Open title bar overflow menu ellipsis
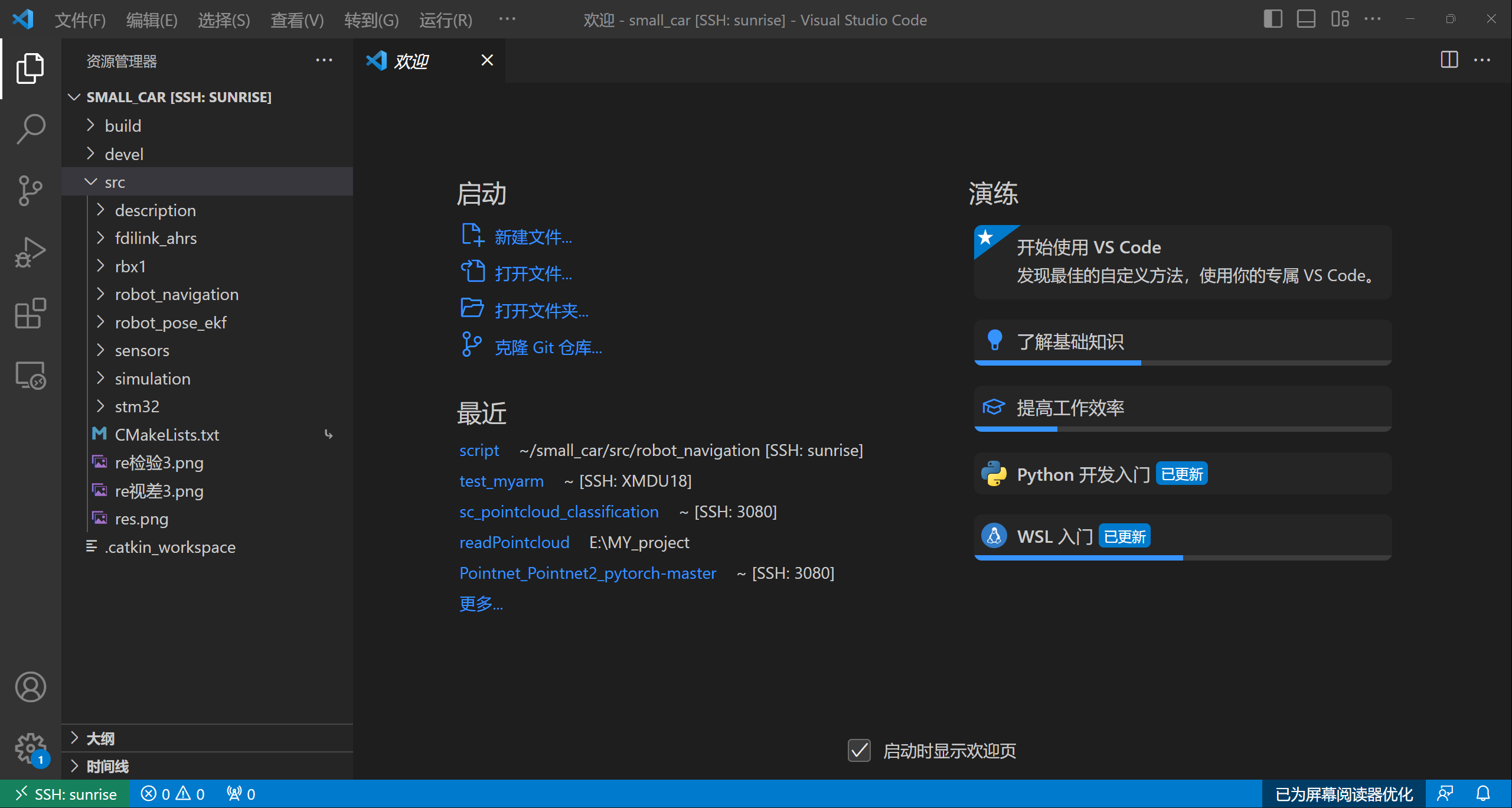Image resolution: width=1512 pixels, height=808 pixels. pyautogui.click(x=507, y=19)
